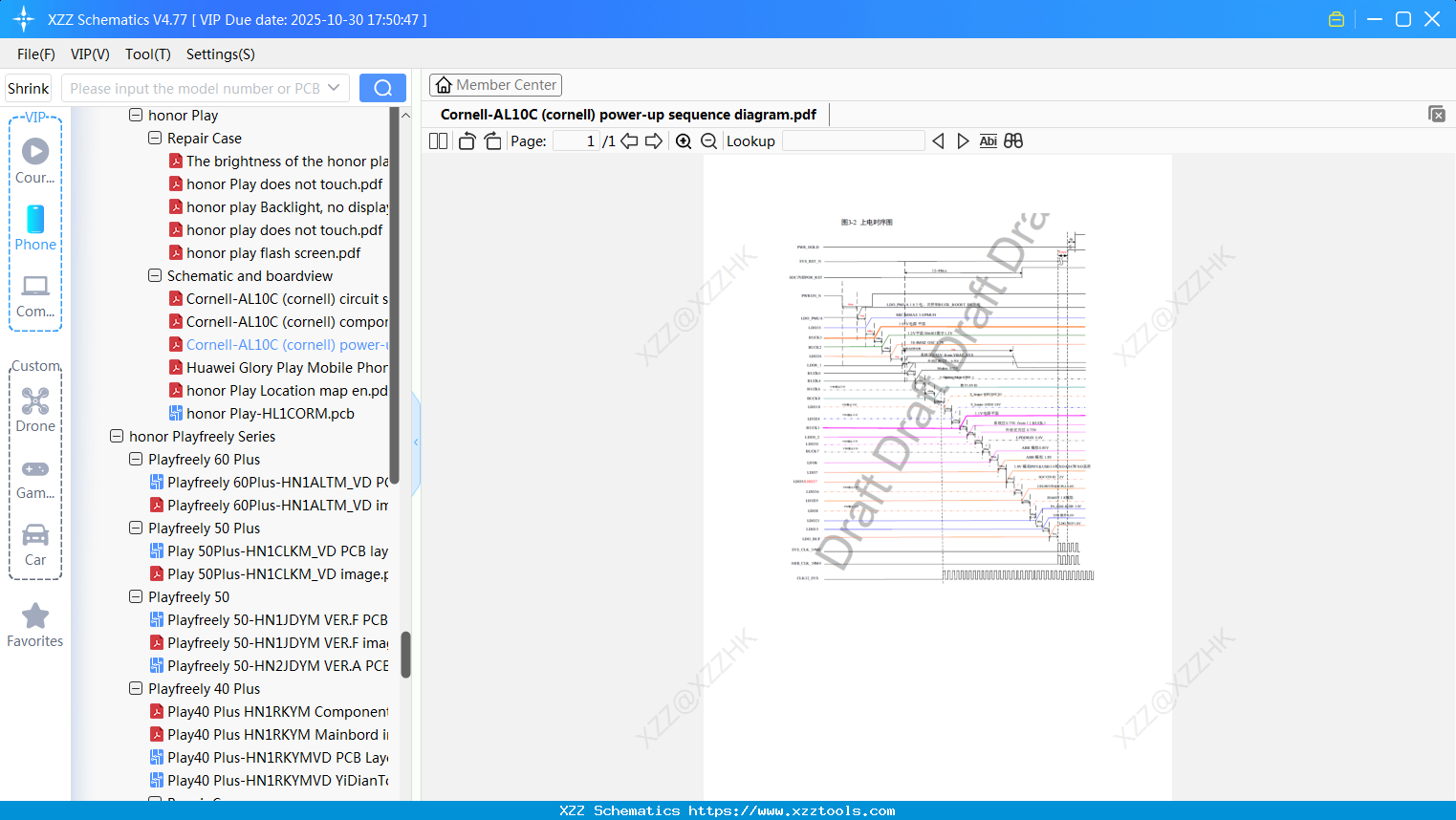Click the Shrink button
The width and height of the screenshot is (1456, 820).
(29, 88)
